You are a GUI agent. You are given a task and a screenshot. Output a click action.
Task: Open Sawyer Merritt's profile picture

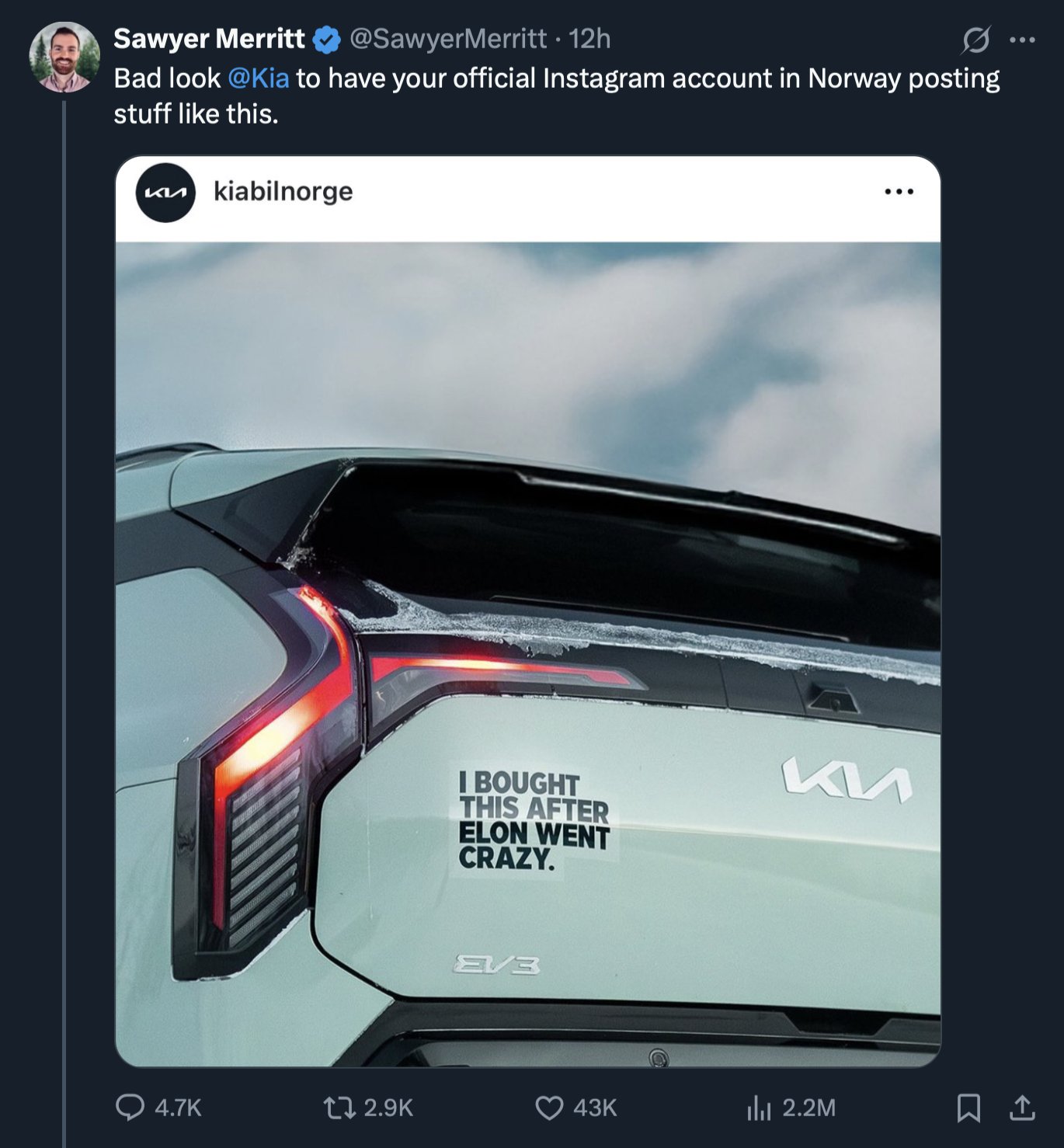pyautogui.click(x=64, y=57)
